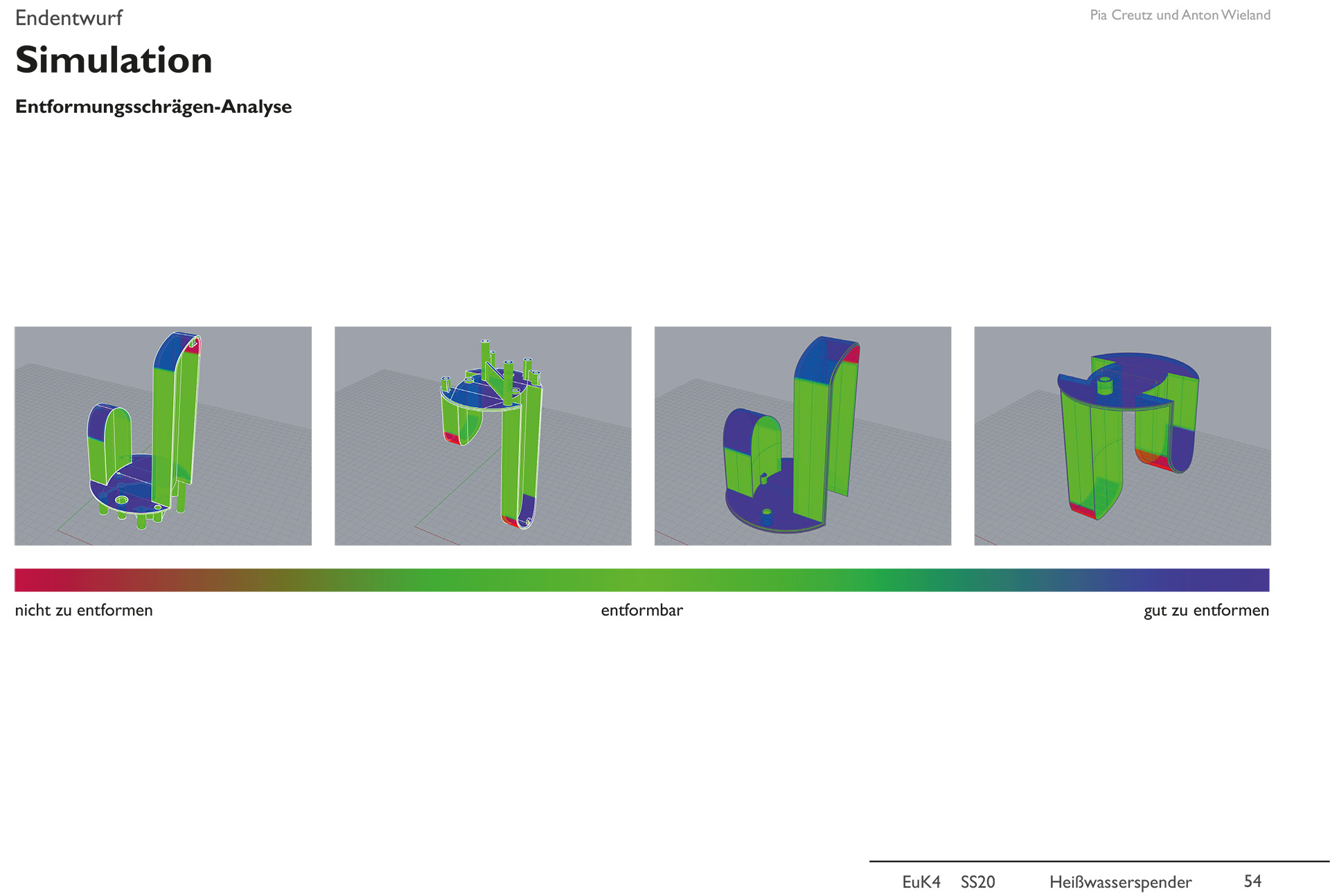Click page number 54
Viewport: 1330px width, 896px height.
click(1252, 881)
